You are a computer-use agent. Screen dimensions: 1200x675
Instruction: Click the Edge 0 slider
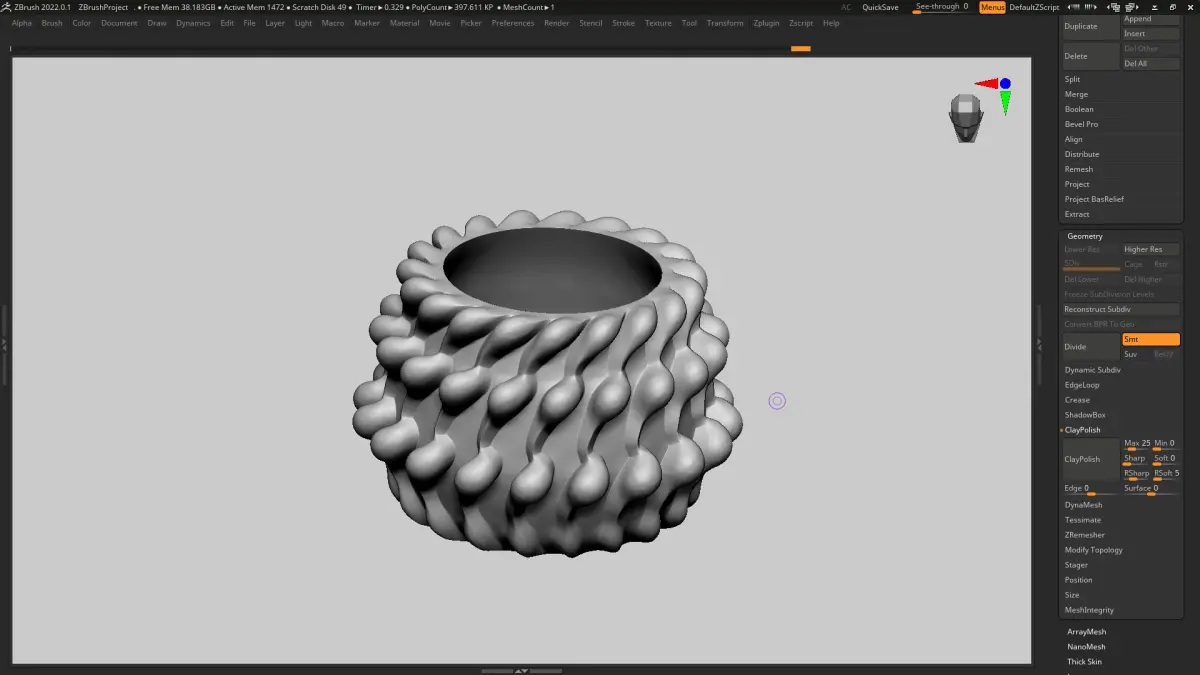[1091, 489]
